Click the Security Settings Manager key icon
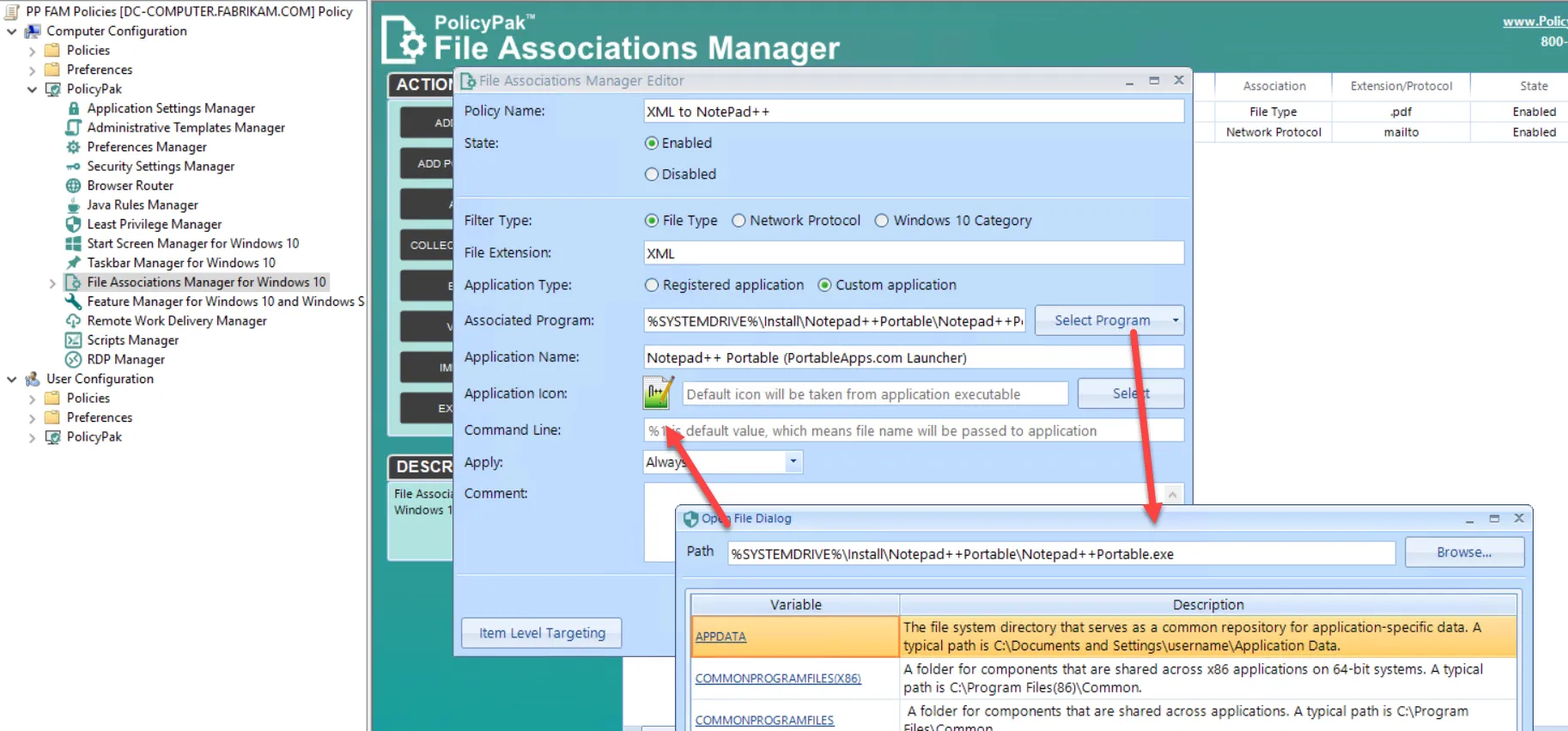Screen dimensions: 1568x731 coord(74,167)
